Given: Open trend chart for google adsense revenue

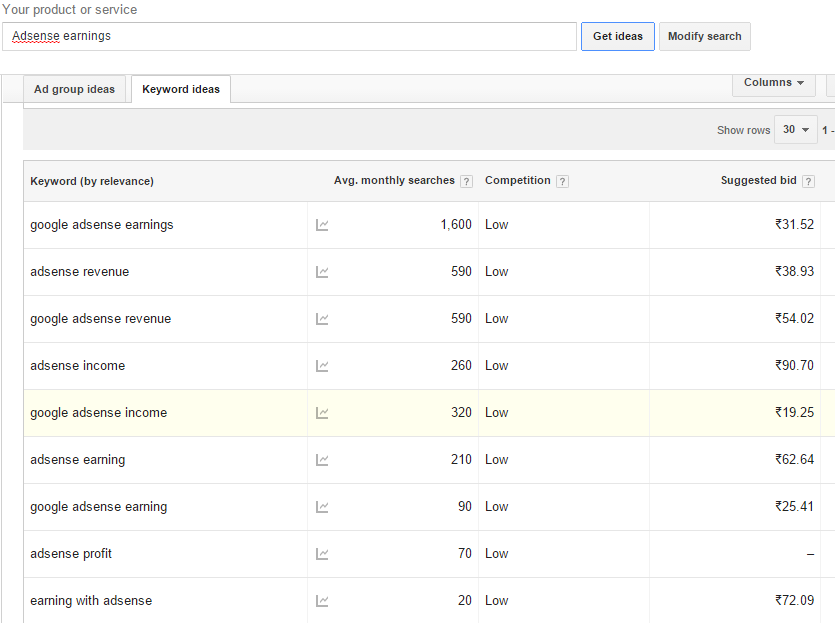Looking at the screenshot, I should (322, 318).
